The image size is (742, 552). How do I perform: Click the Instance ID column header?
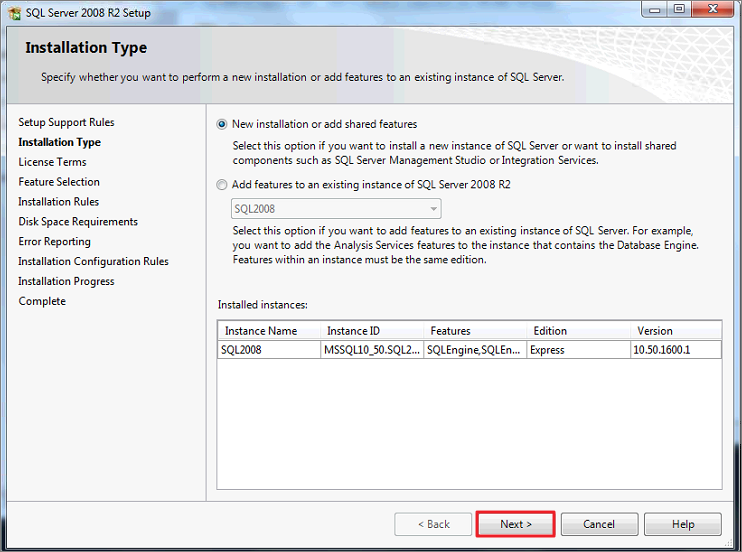click(372, 330)
